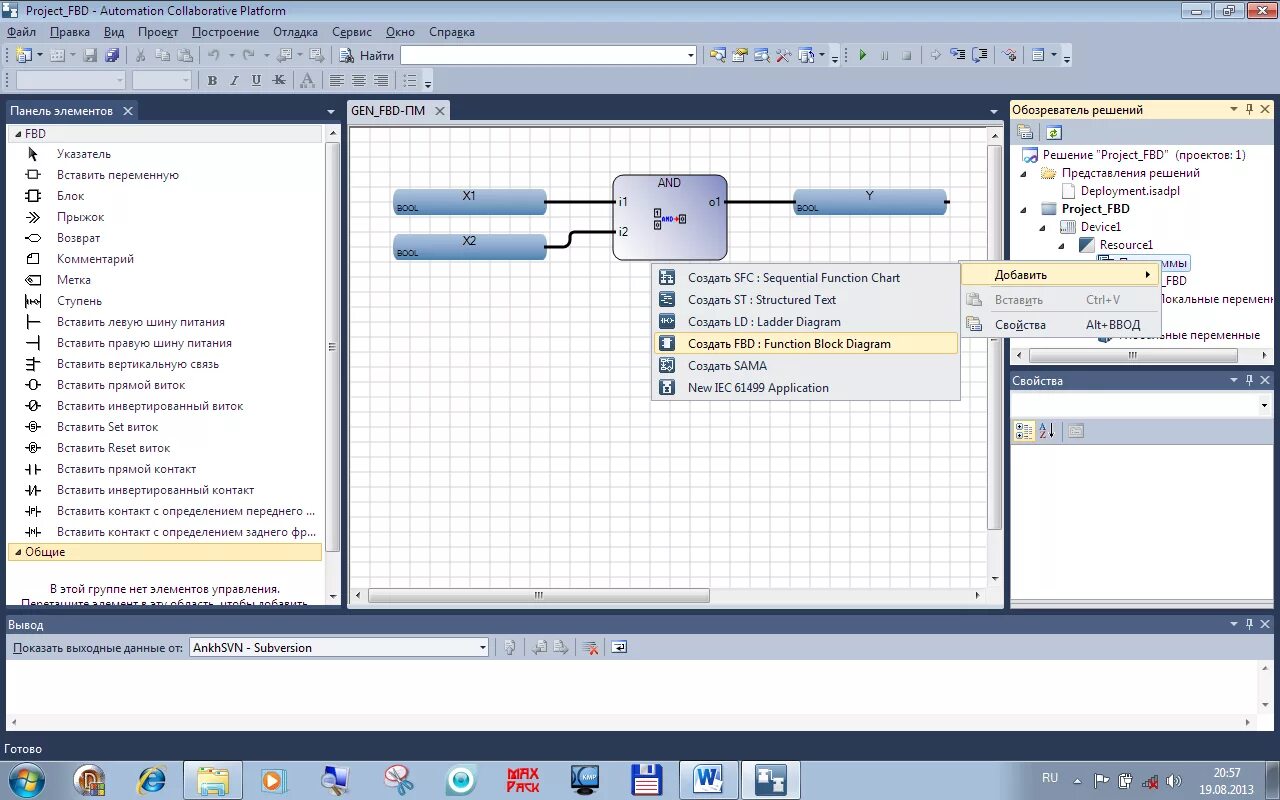Toggle Strikethrough formatting button

pos(278,81)
